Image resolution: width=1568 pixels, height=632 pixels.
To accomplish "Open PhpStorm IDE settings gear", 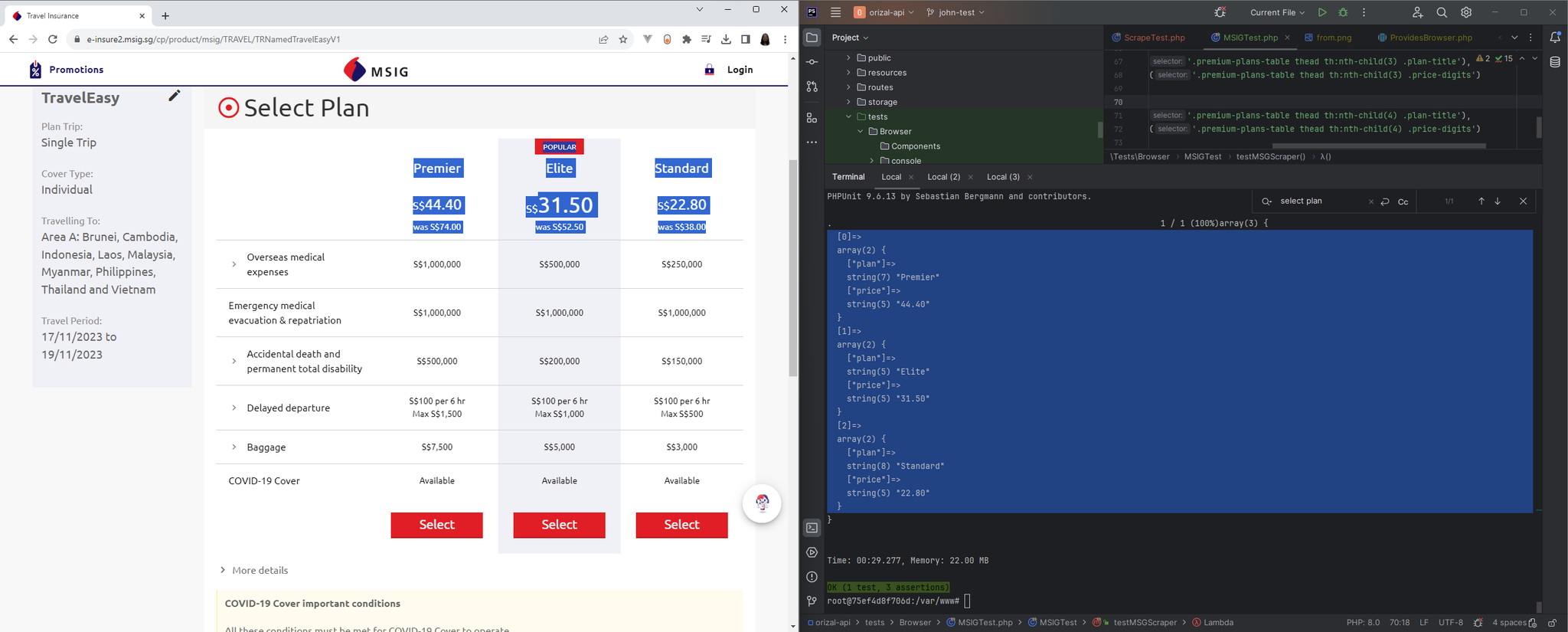I will (x=1466, y=12).
